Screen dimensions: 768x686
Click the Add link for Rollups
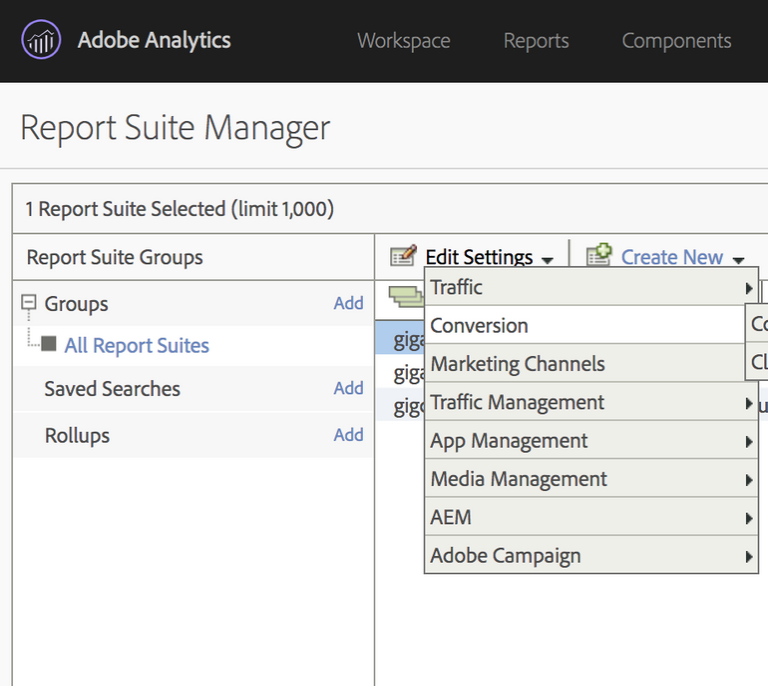click(348, 434)
